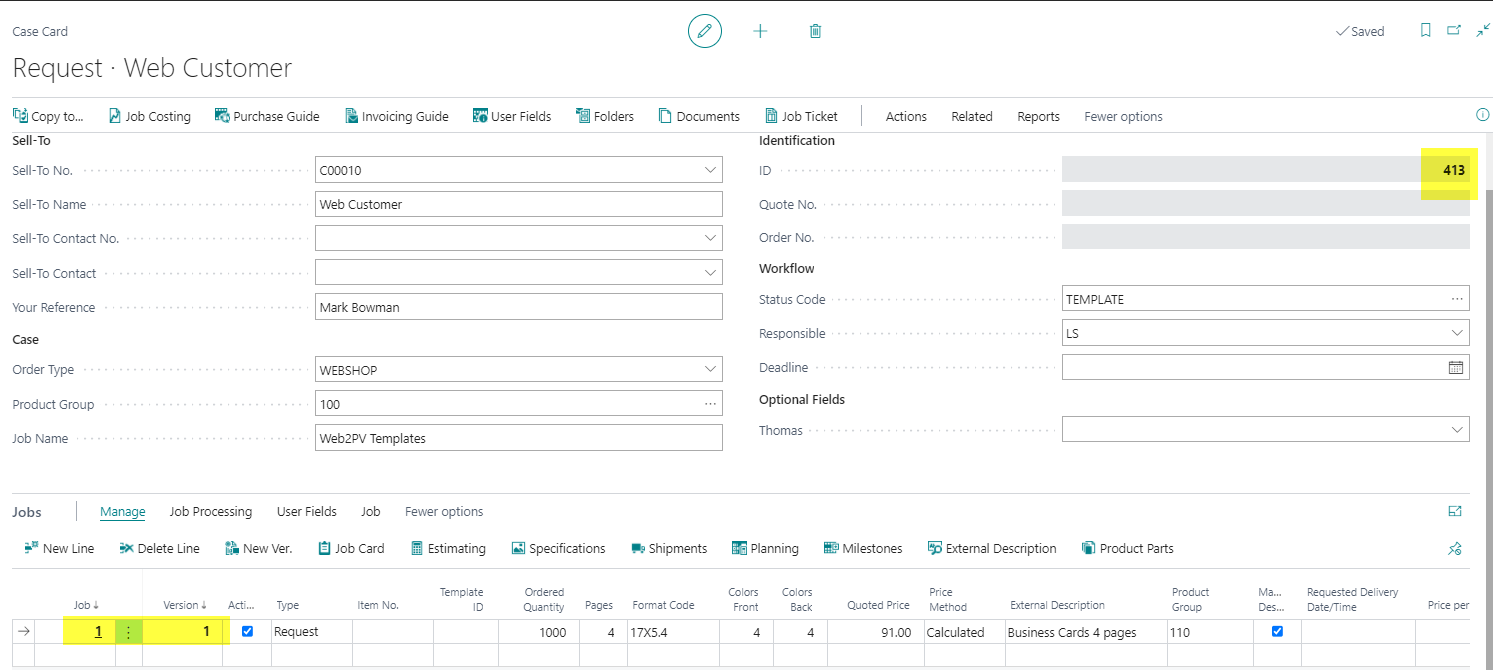Select the Job Processing tab
Viewport: 1493px width, 670px height.
(210, 511)
